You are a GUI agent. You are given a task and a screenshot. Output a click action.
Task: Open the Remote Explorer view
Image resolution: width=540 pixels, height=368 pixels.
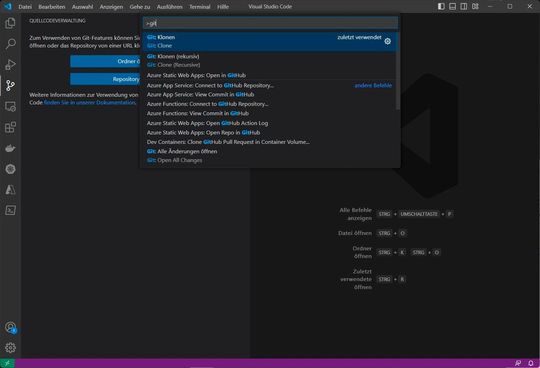(10, 106)
